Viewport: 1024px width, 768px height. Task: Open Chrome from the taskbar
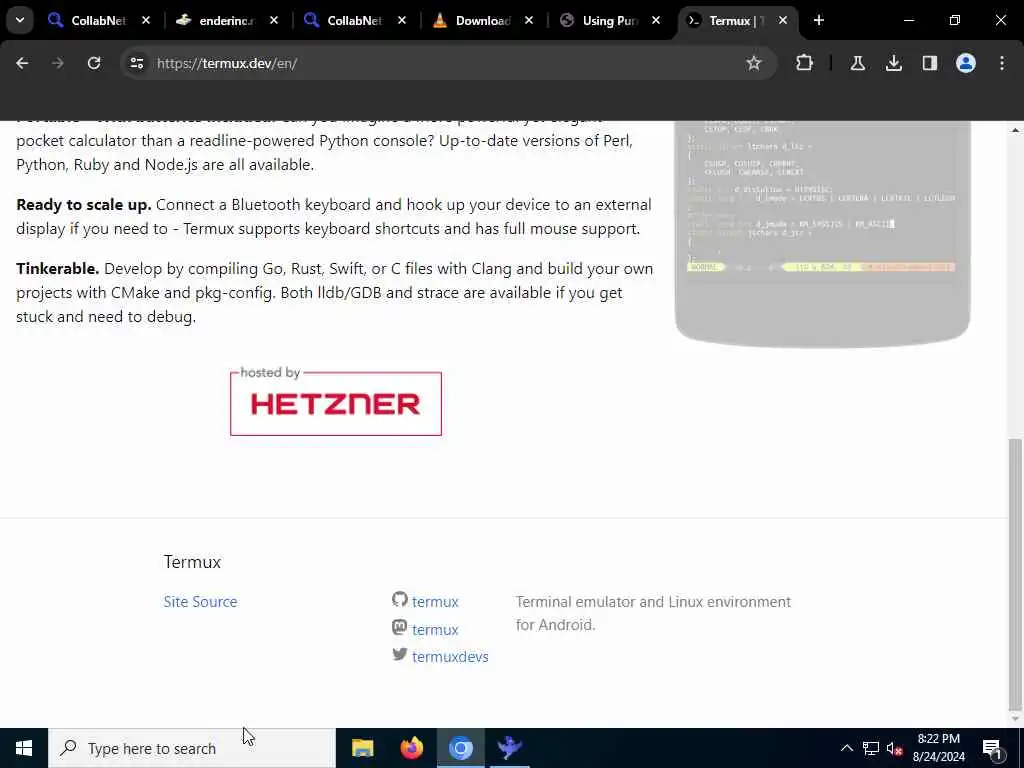460,748
